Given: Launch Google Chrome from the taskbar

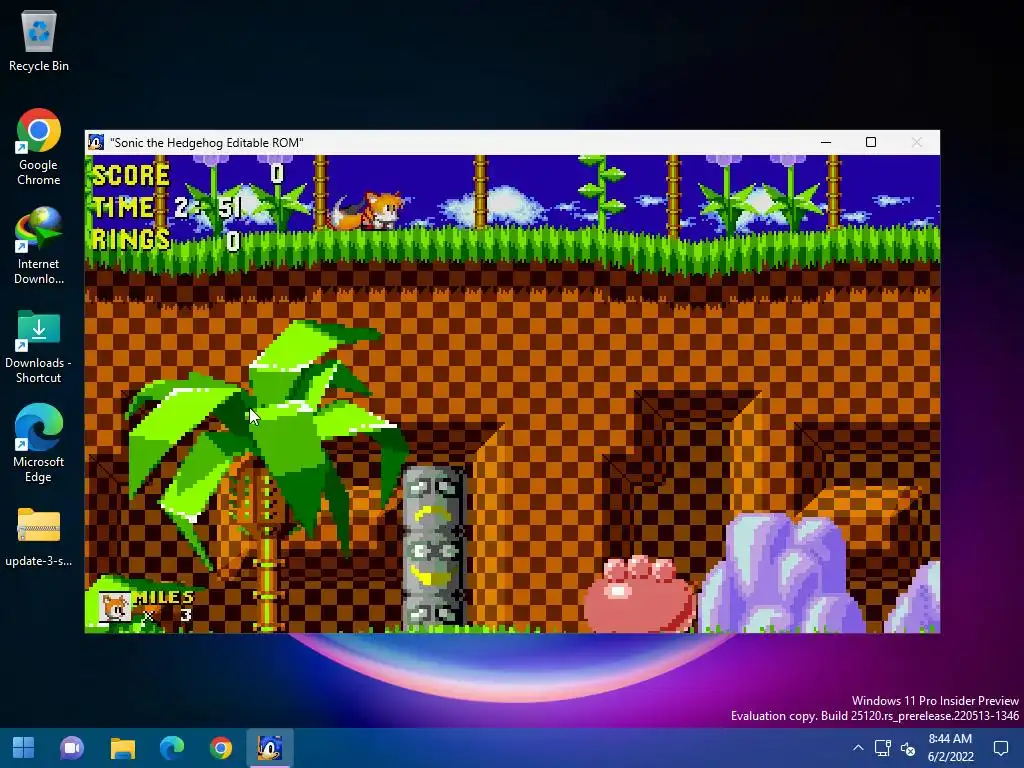Looking at the screenshot, I should point(221,748).
